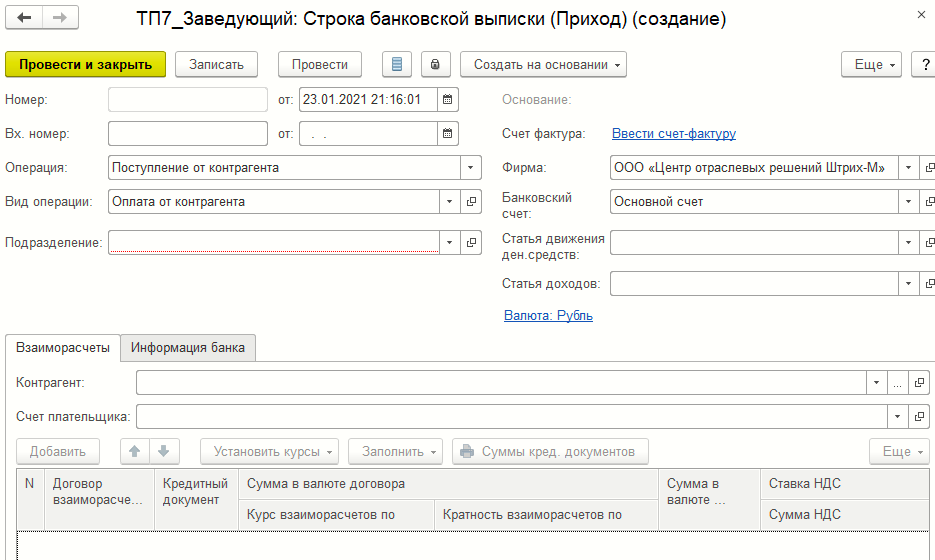This screenshot has width=935, height=560.
Task: Open calendar picker for document date
Action: (x=448, y=100)
